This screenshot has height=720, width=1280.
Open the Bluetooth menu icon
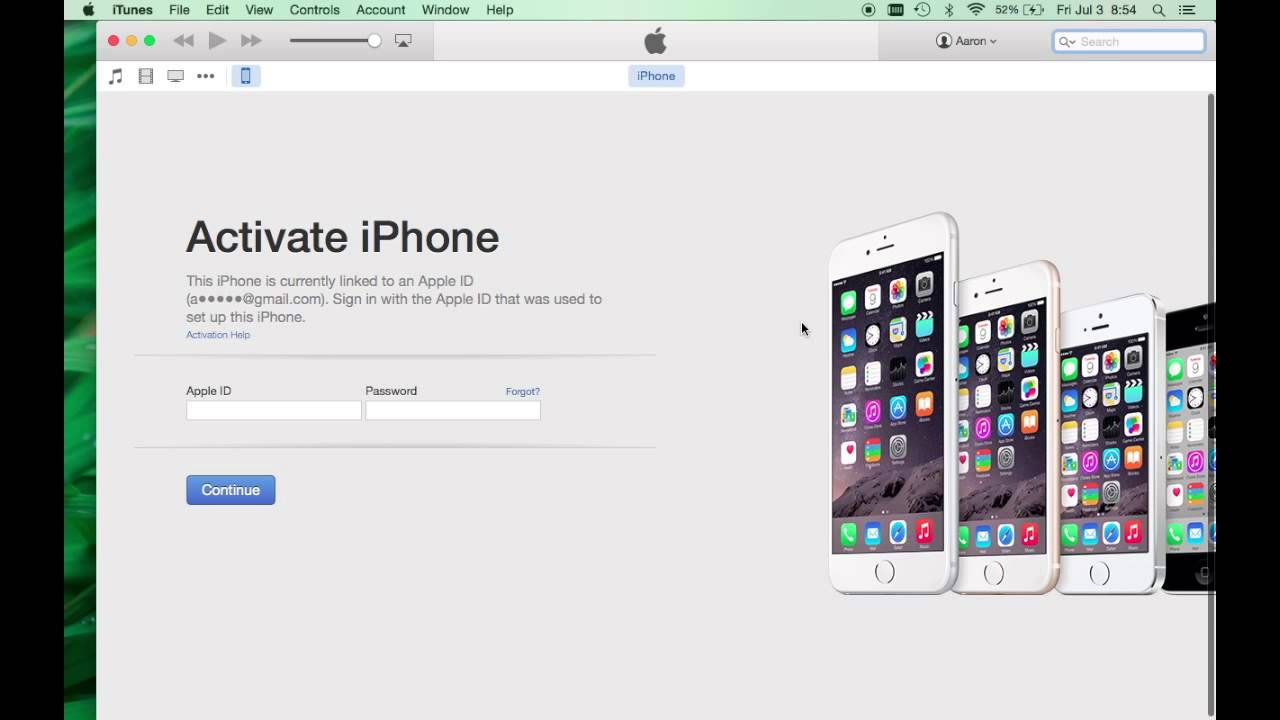(x=950, y=10)
